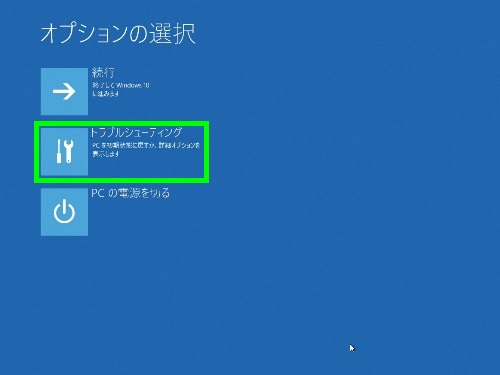Click the description text under トラブルシューティング

(146, 150)
